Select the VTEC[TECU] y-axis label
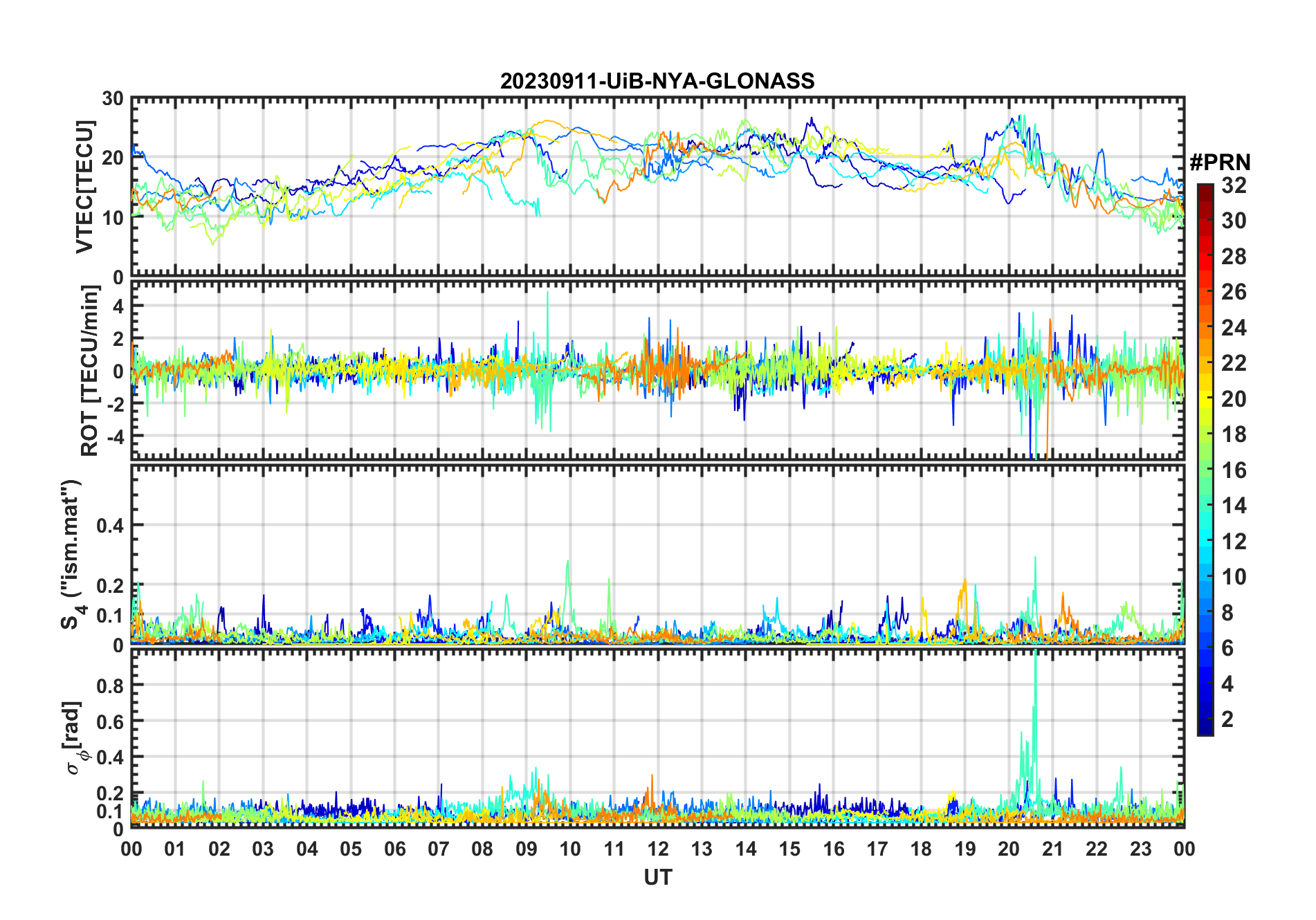 [84, 187]
